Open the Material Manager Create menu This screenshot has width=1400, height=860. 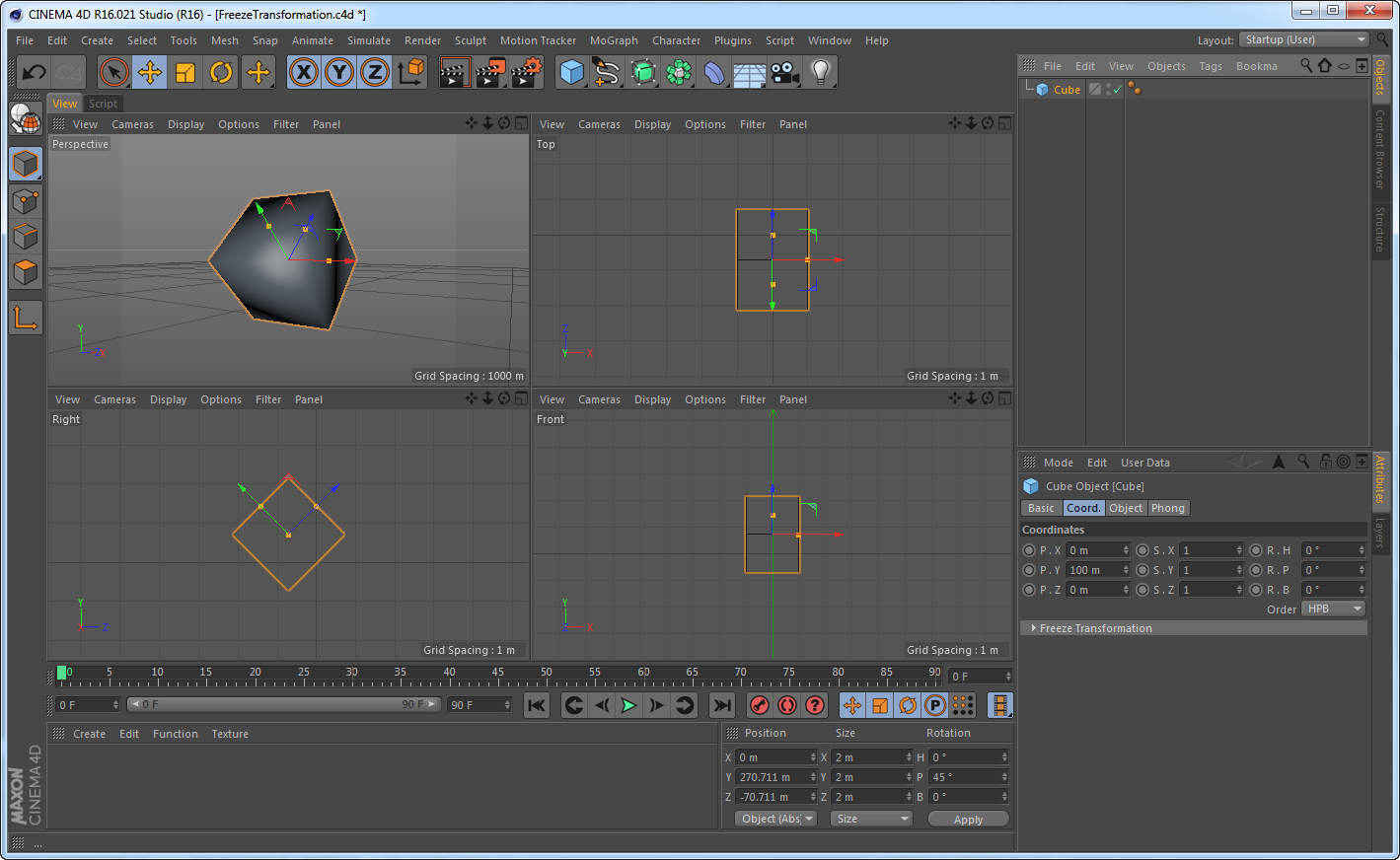89,734
